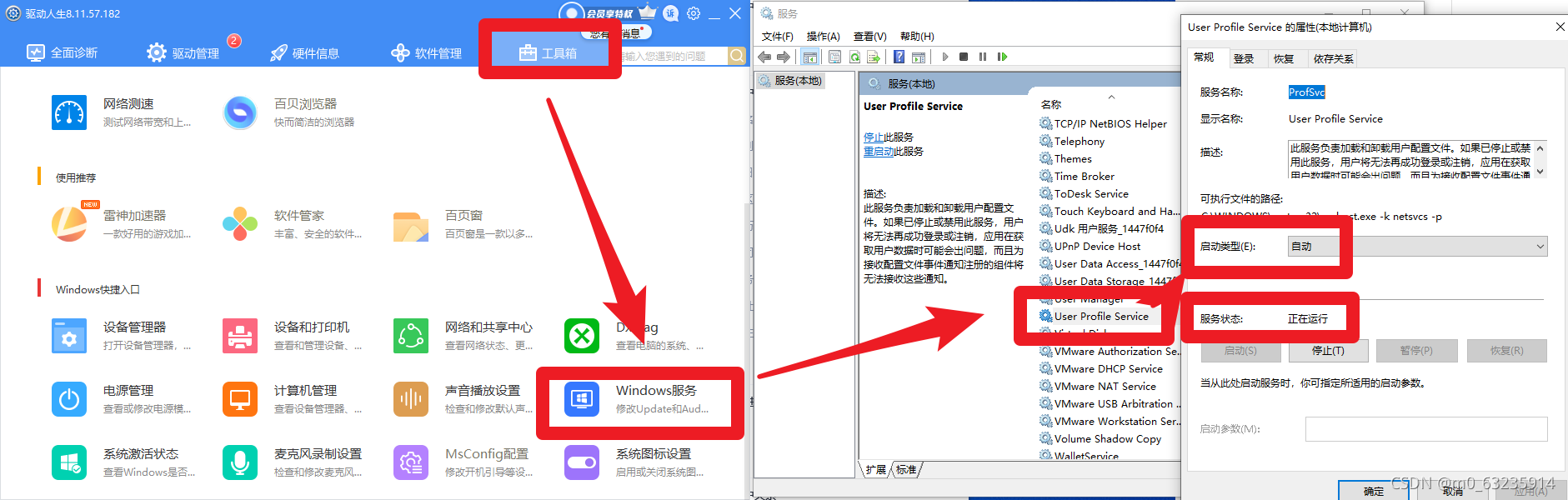Launch the 网络测速 speed test tool
Viewport: 1568px width, 500px height.
pos(69,112)
